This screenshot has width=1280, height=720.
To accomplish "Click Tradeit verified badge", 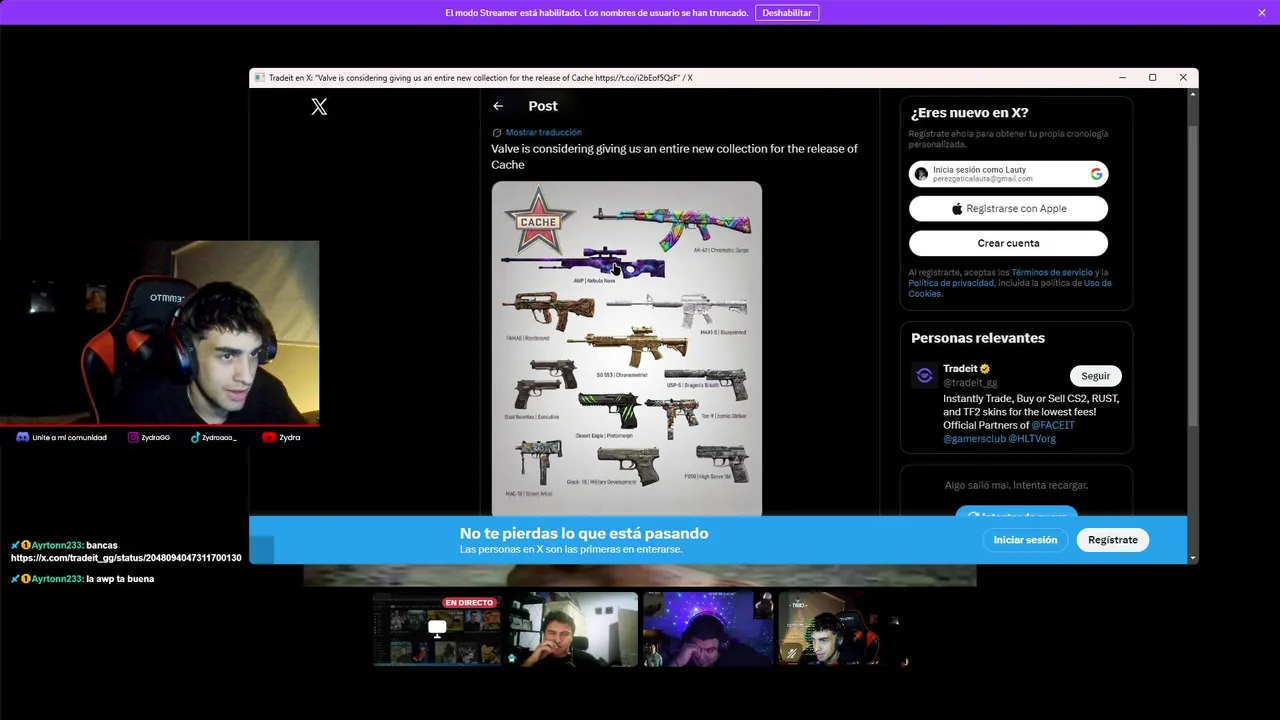I will [985, 369].
